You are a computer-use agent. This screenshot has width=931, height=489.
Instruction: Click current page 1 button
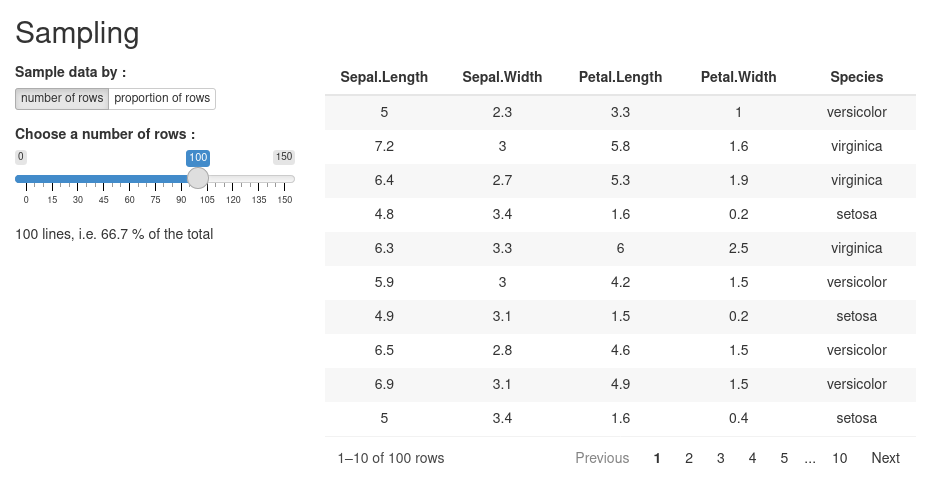click(657, 458)
